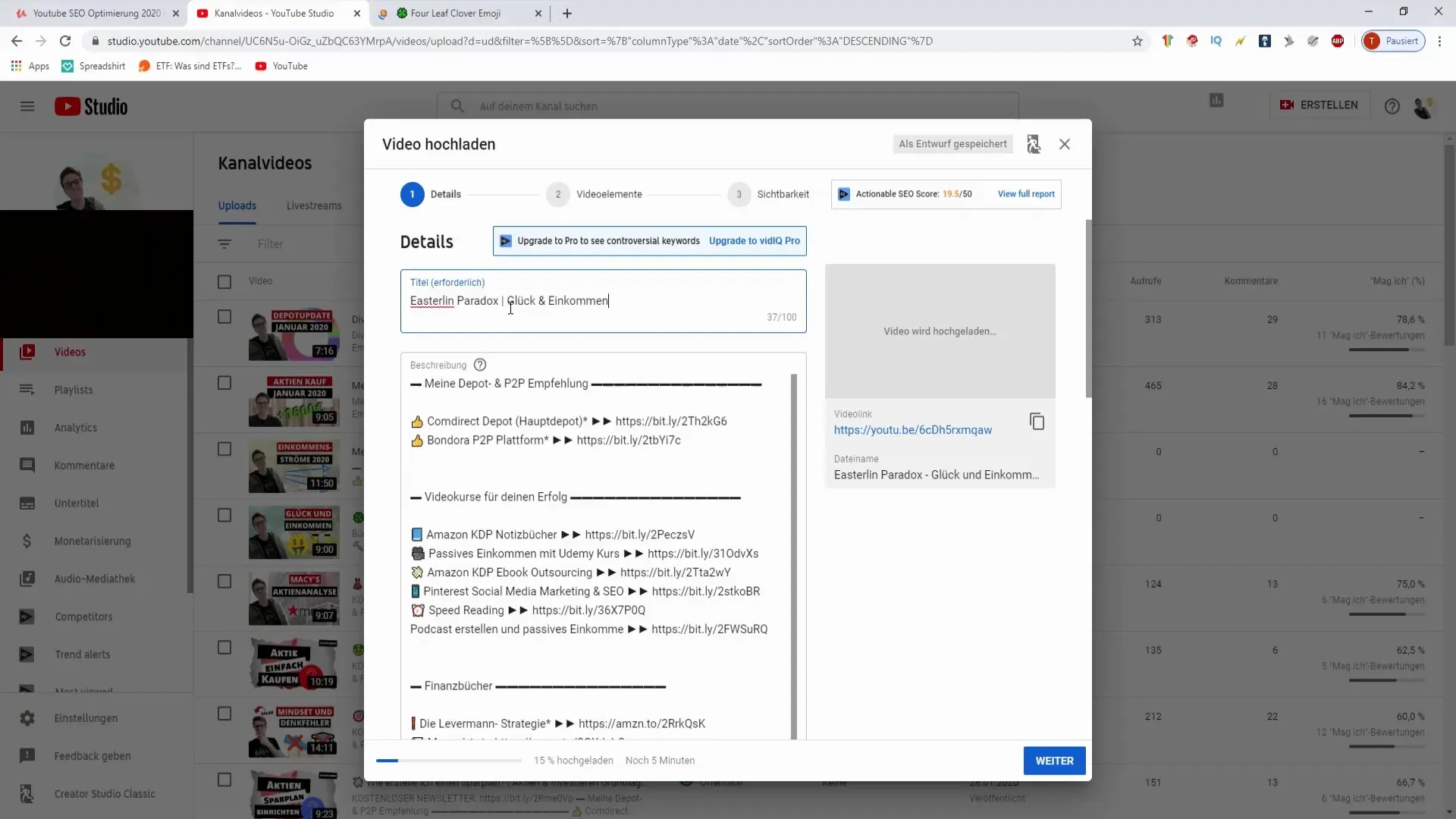Switch to Creator Studio Classic
This screenshot has width=1456, height=819.
(105, 794)
